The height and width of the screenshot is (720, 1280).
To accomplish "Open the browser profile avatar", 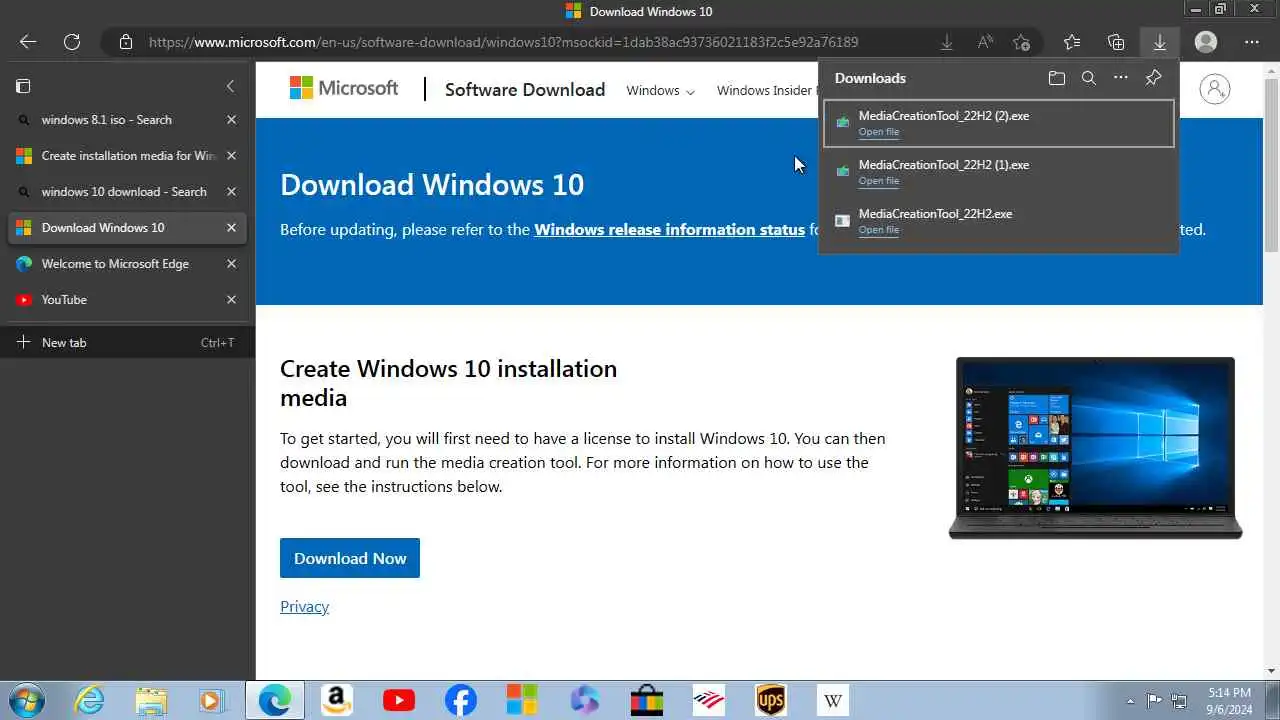I will coord(1206,42).
